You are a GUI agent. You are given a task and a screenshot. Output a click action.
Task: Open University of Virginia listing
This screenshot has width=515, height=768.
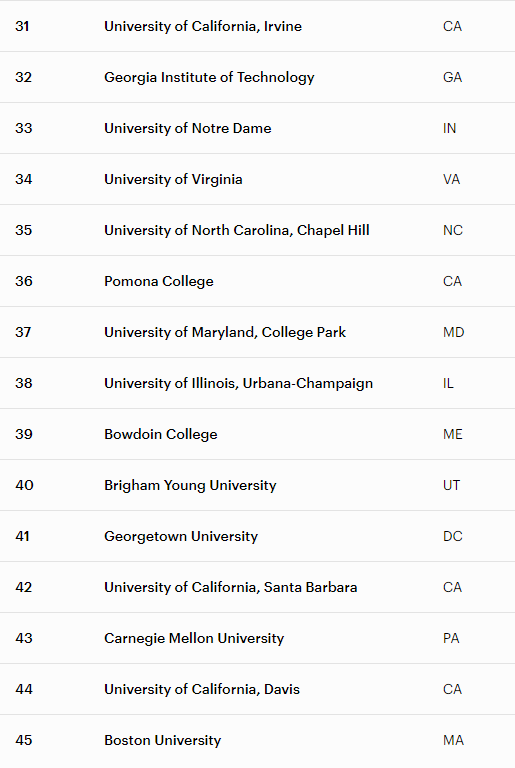coord(173,179)
